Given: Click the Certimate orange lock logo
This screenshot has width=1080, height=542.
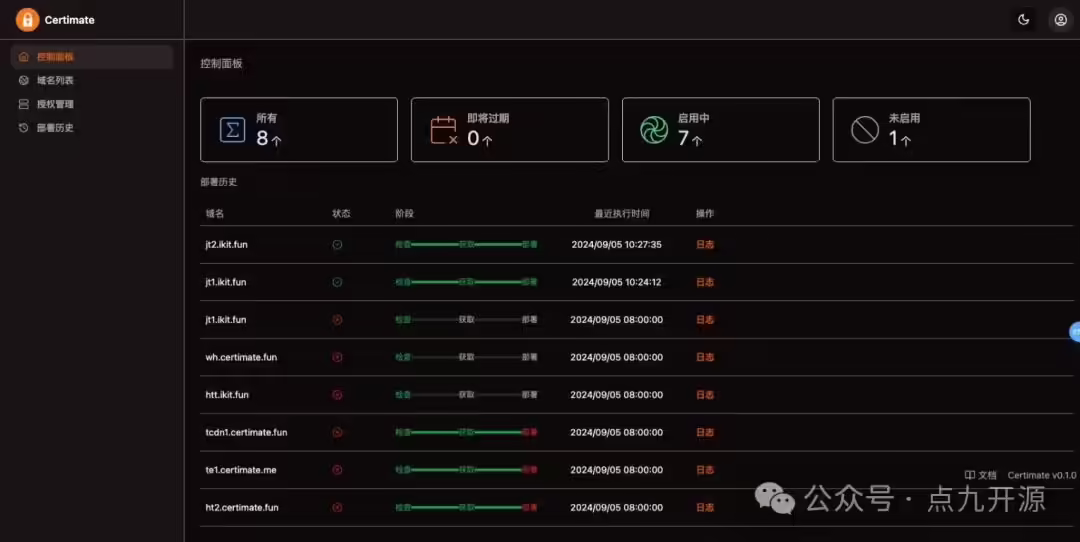Looking at the screenshot, I should (28, 20).
